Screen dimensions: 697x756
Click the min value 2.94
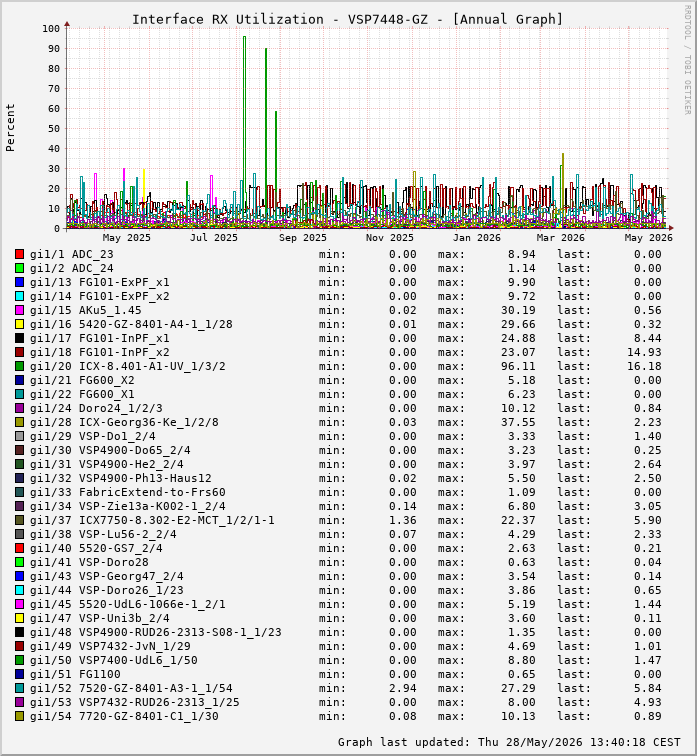(x=402, y=688)
